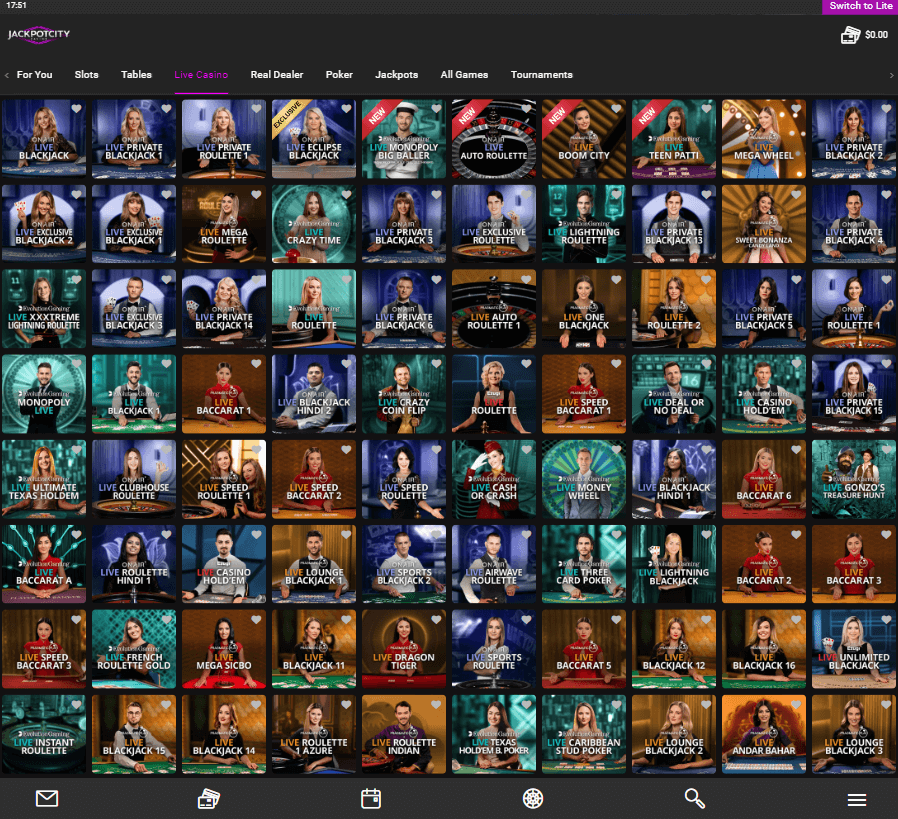Click heart icon on Mega Wheel
The height and width of the screenshot is (819, 898).
(x=796, y=109)
